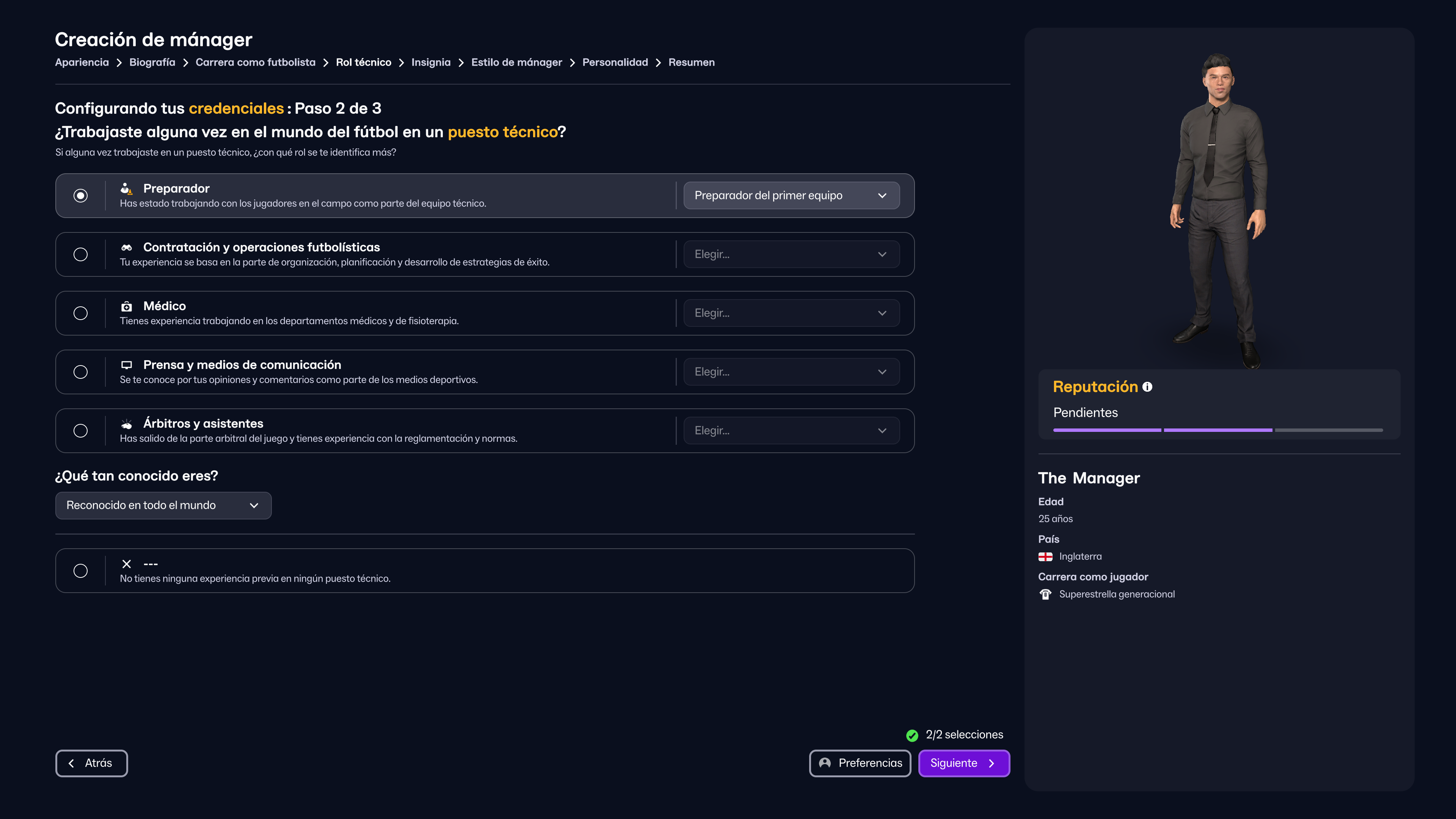
Task: Go to the Insignia breadcrumb step
Action: pos(431,63)
